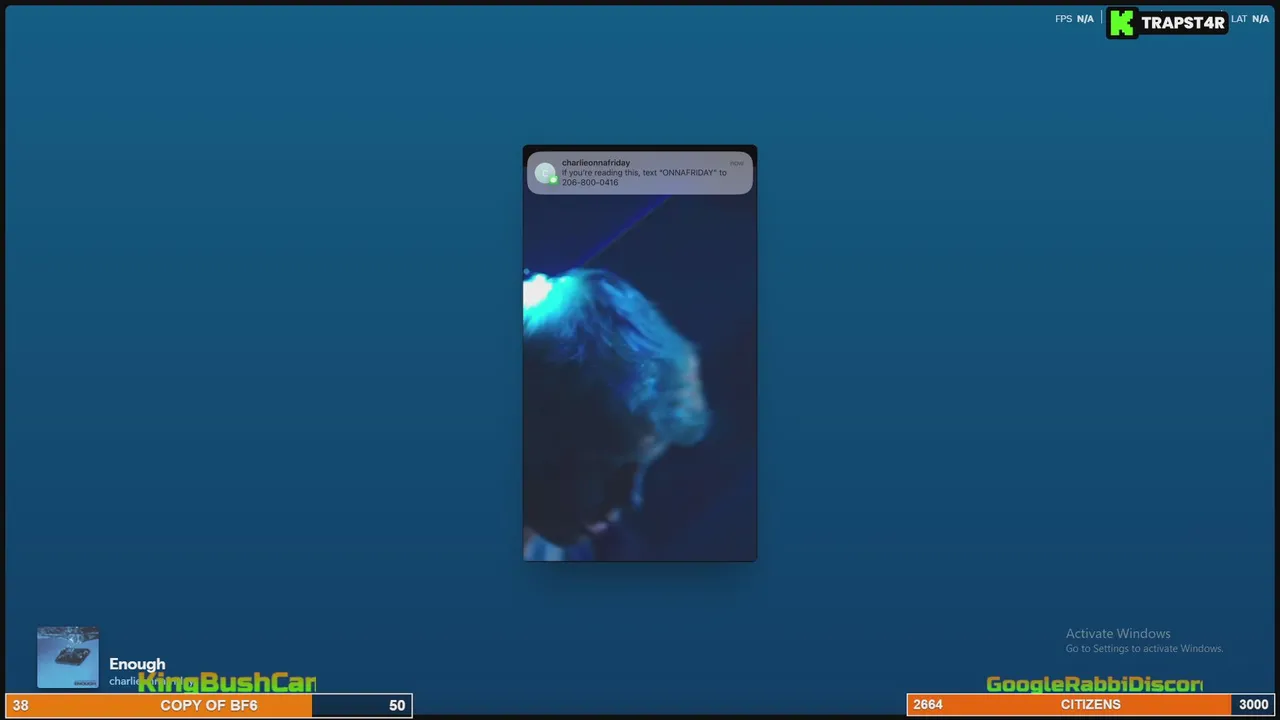Click the 'Enough' album cover thumbnail
The width and height of the screenshot is (1280, 720).
pyautogui.click(x=68, y=657)
